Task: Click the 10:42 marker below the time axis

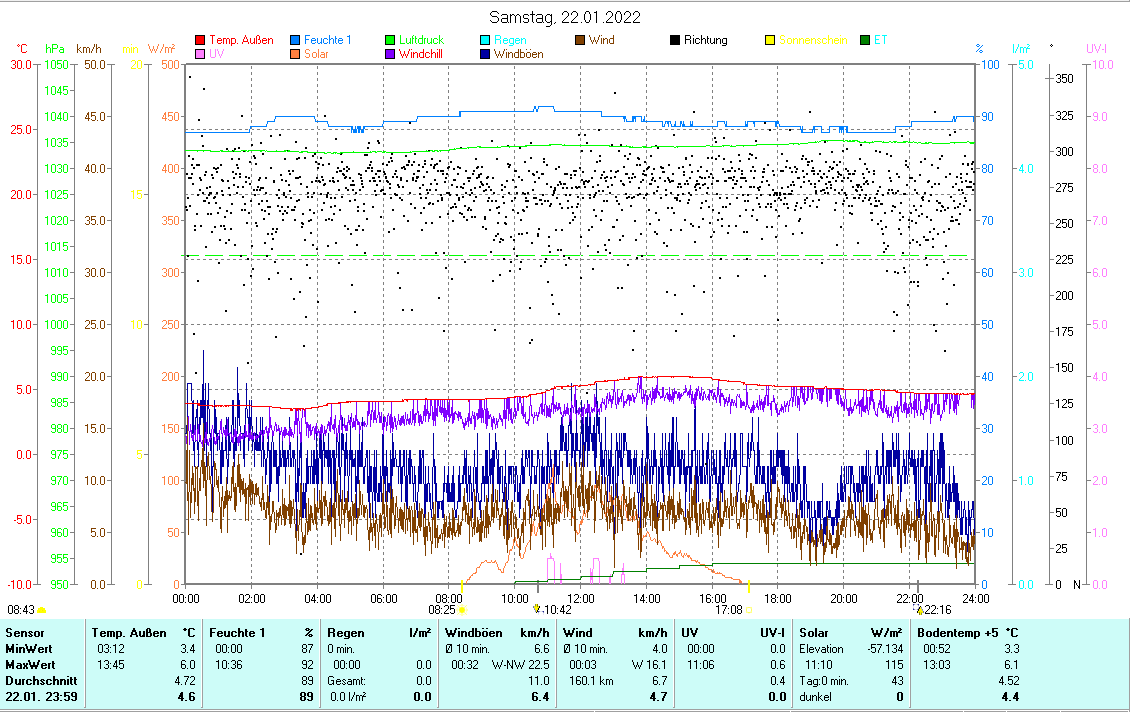Action: pos(537,609)
